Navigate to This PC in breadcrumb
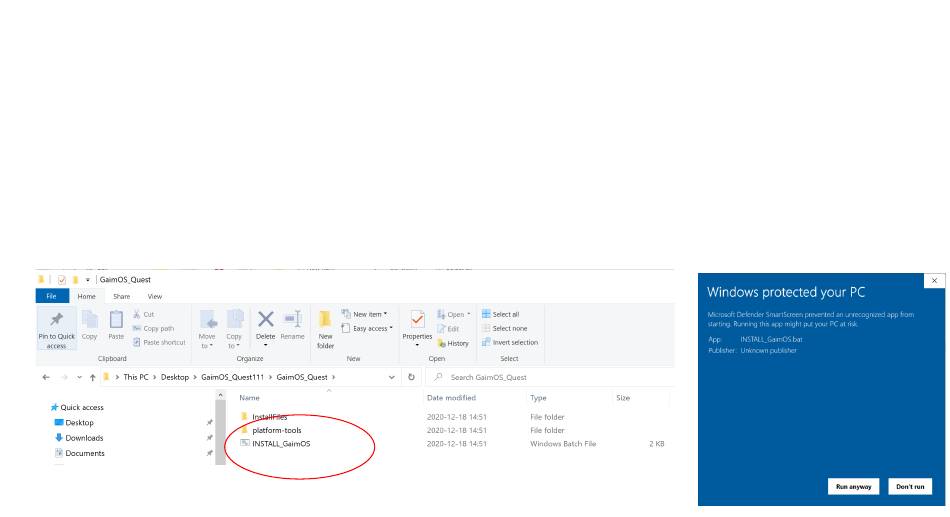This screenshot has height=517, width=950. coord(136,377)
